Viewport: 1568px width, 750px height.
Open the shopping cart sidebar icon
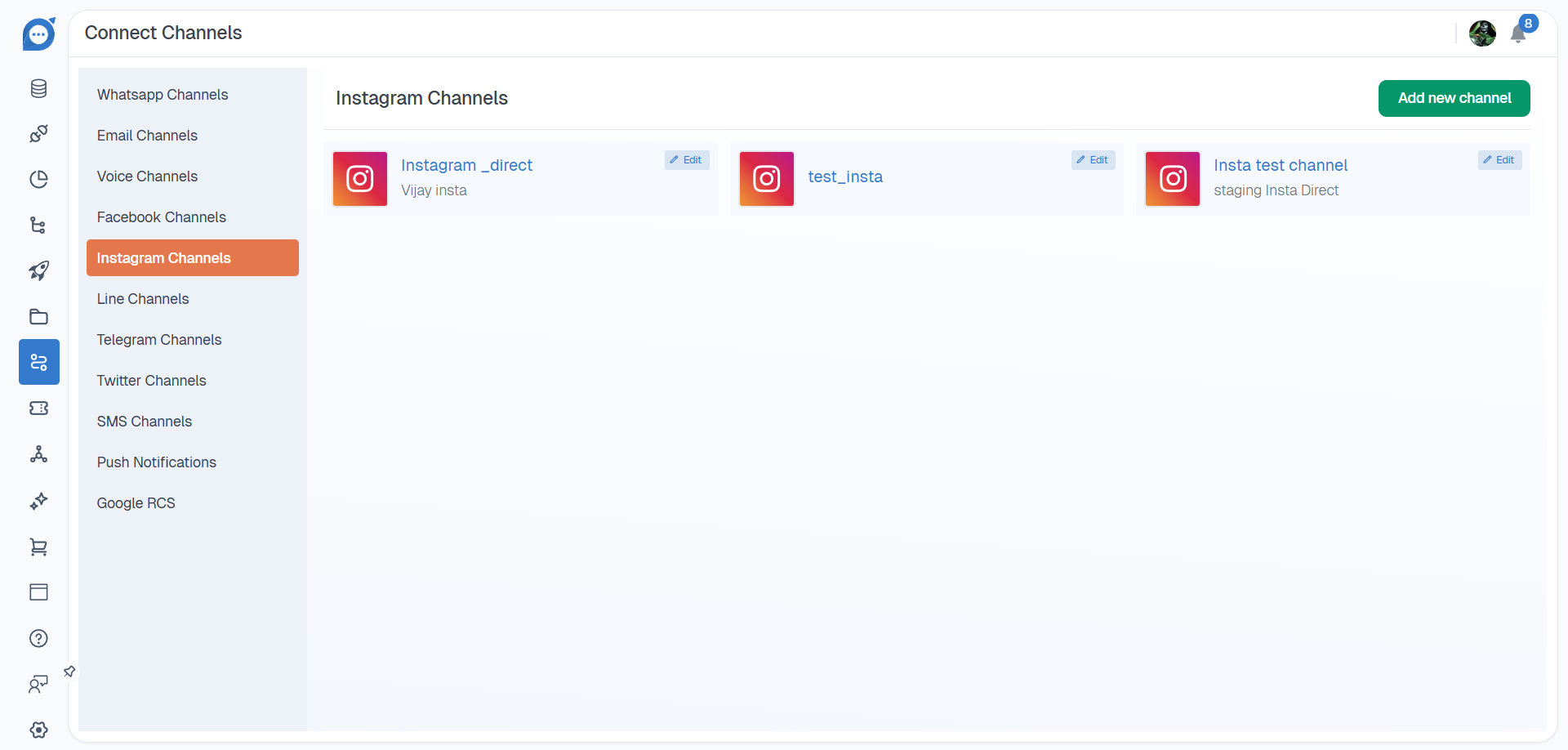(x=38, y=547)
